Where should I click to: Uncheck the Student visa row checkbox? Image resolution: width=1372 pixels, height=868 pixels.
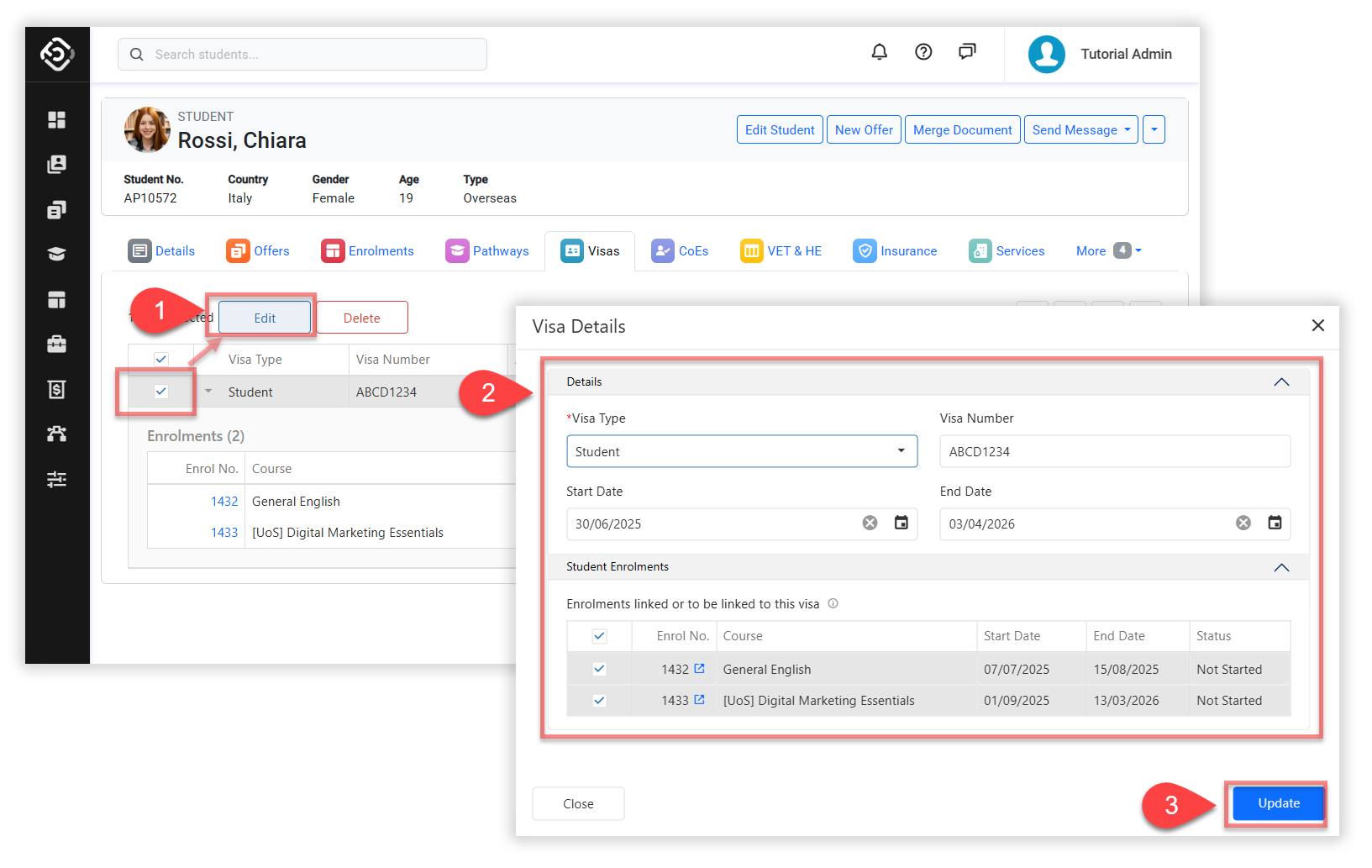(161, 392)
